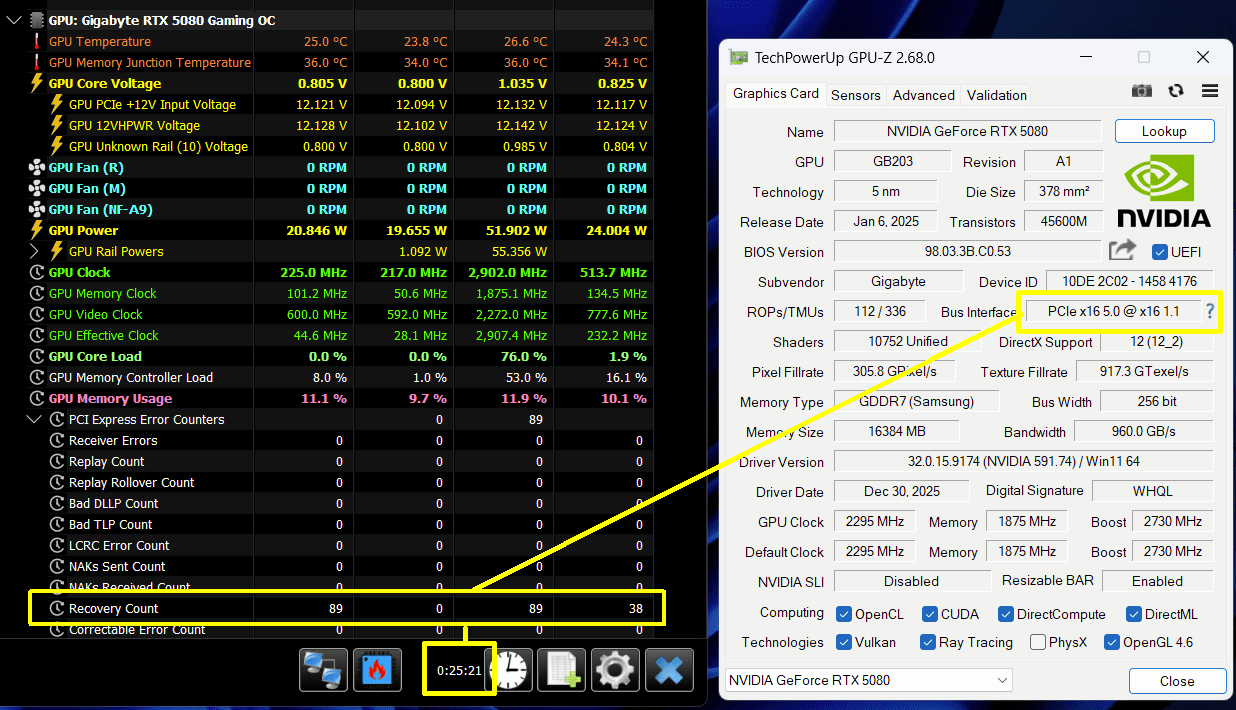This screenshot has height=710, width=1236.
Task: Click the Close button in GPU-Z
Action: click(1177, 681)
